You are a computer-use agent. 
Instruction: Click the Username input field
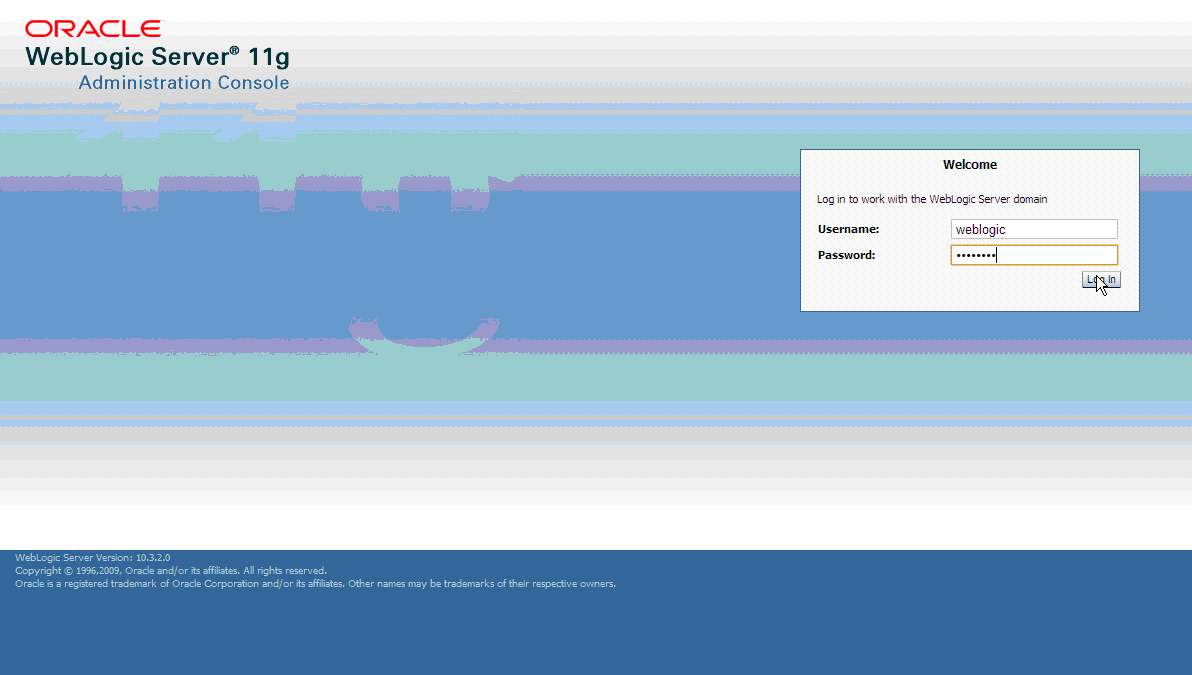[x=1034, y=229]
